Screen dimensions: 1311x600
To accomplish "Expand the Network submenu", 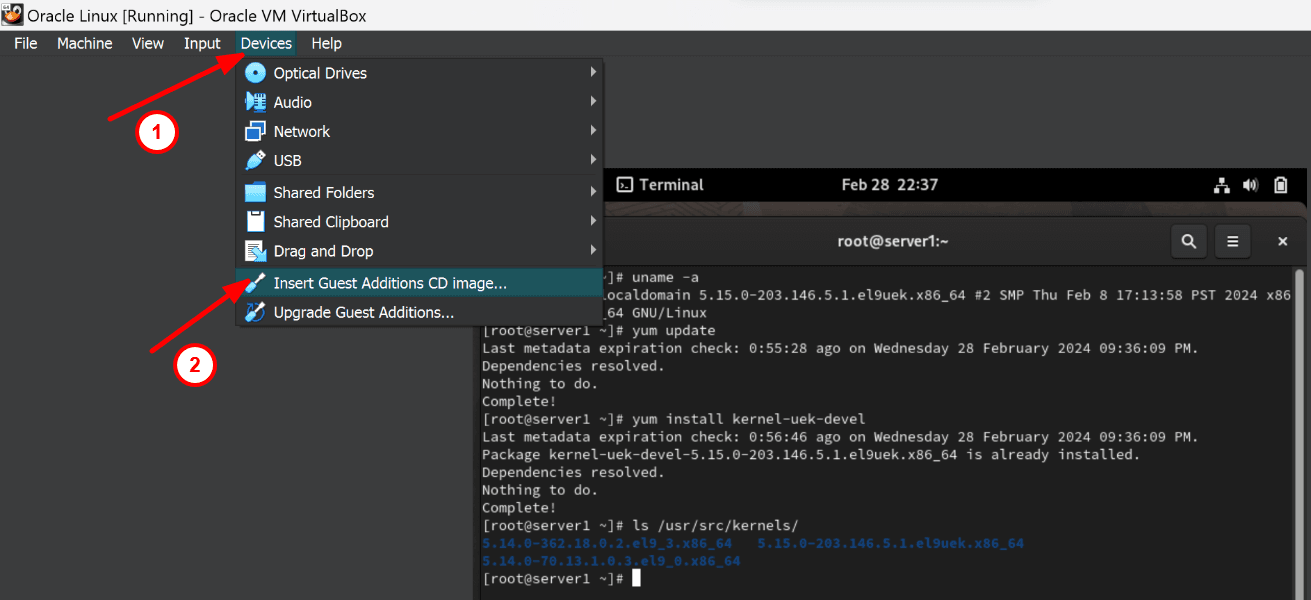I will [x=592, y=131].
